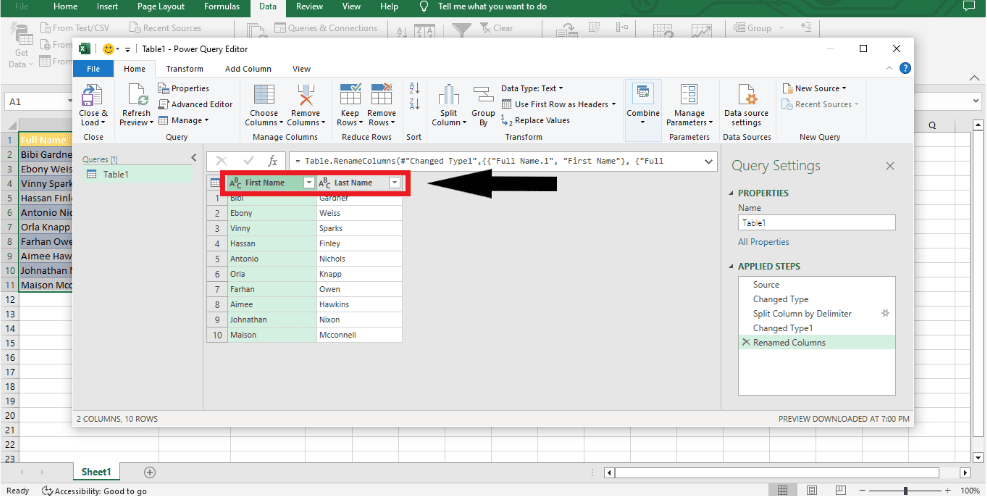Click the gear icon beside Split Column by Delimiter
This screenshot has width=987, height=496.
pyautogui.click(x=884, y=313)
